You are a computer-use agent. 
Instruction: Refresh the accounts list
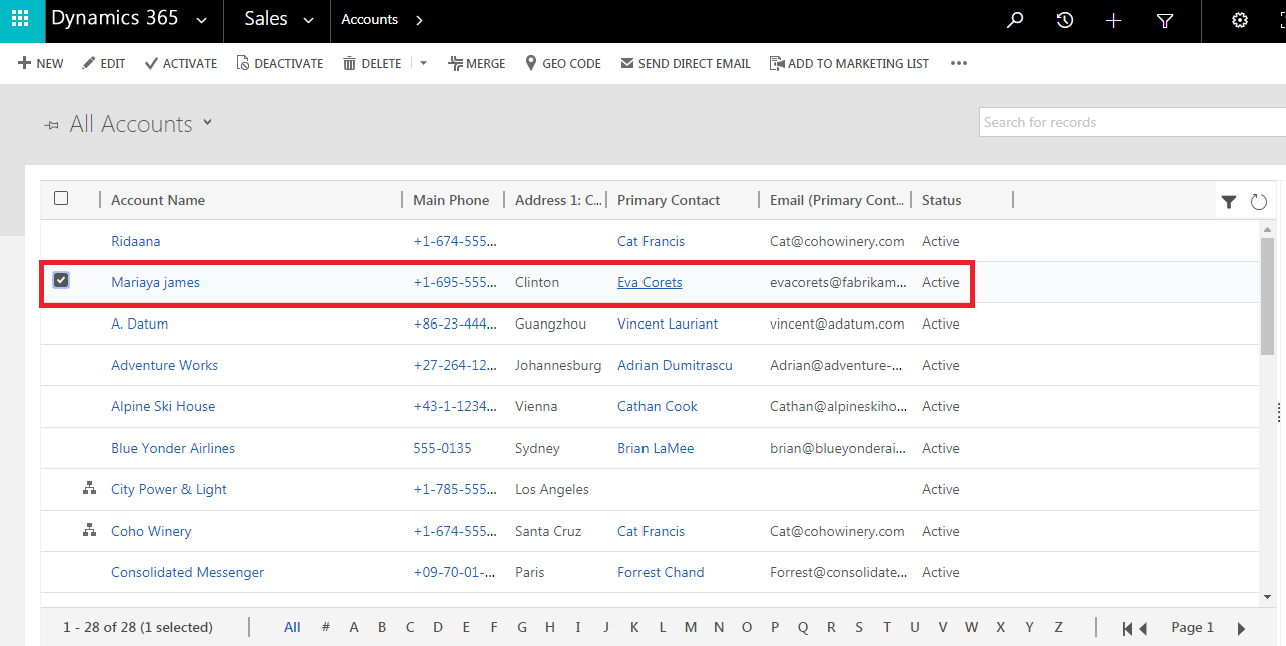pyautogui.click(x=1259, y=202)
